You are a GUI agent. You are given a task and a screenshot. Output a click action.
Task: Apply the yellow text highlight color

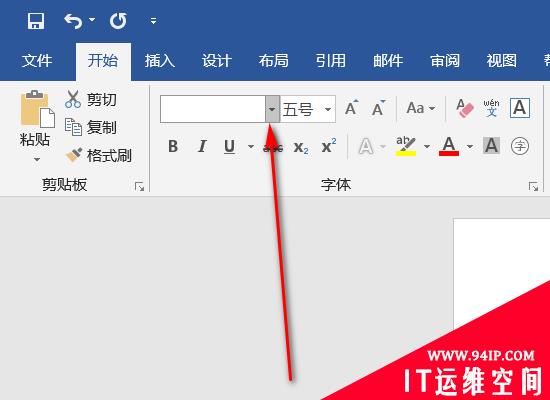(x=406, y=146)
